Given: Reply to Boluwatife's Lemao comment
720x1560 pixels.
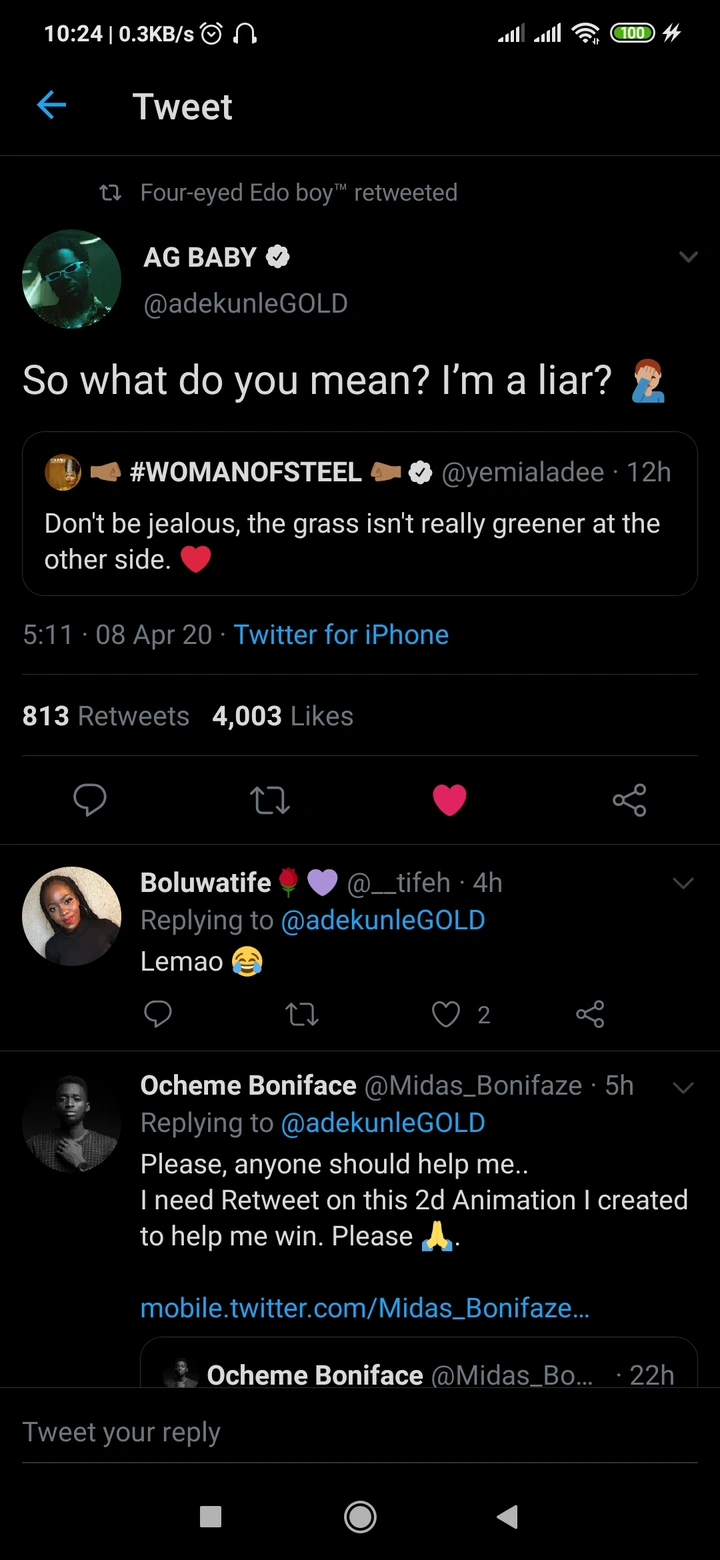Looking at the screenshot, I should click(x=158, y=1015).
